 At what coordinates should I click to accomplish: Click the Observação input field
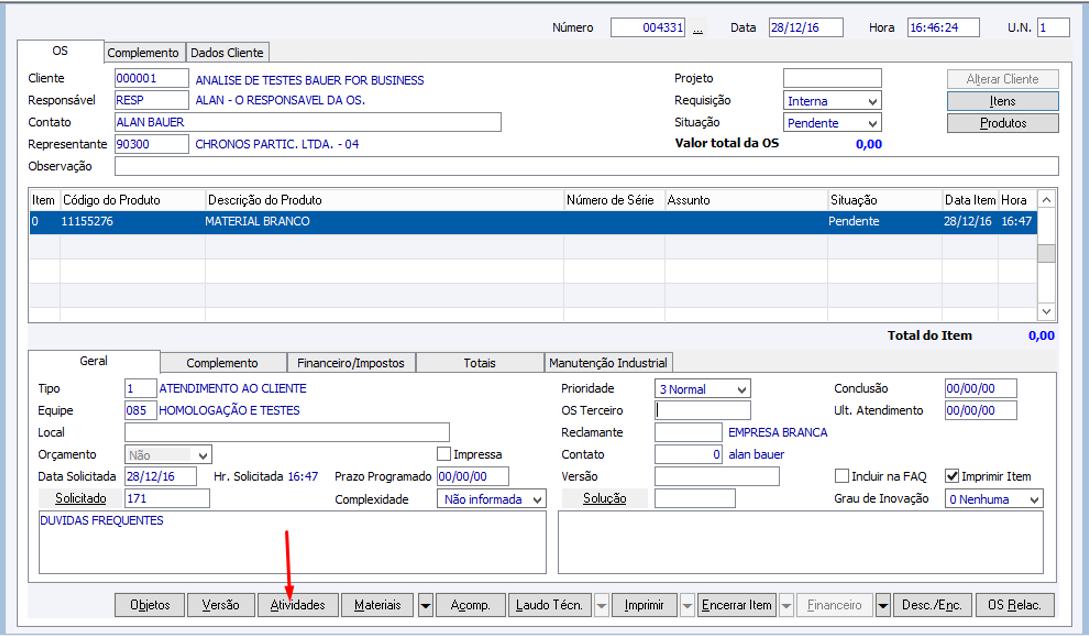pyautogui.click(x=586, y=166)
